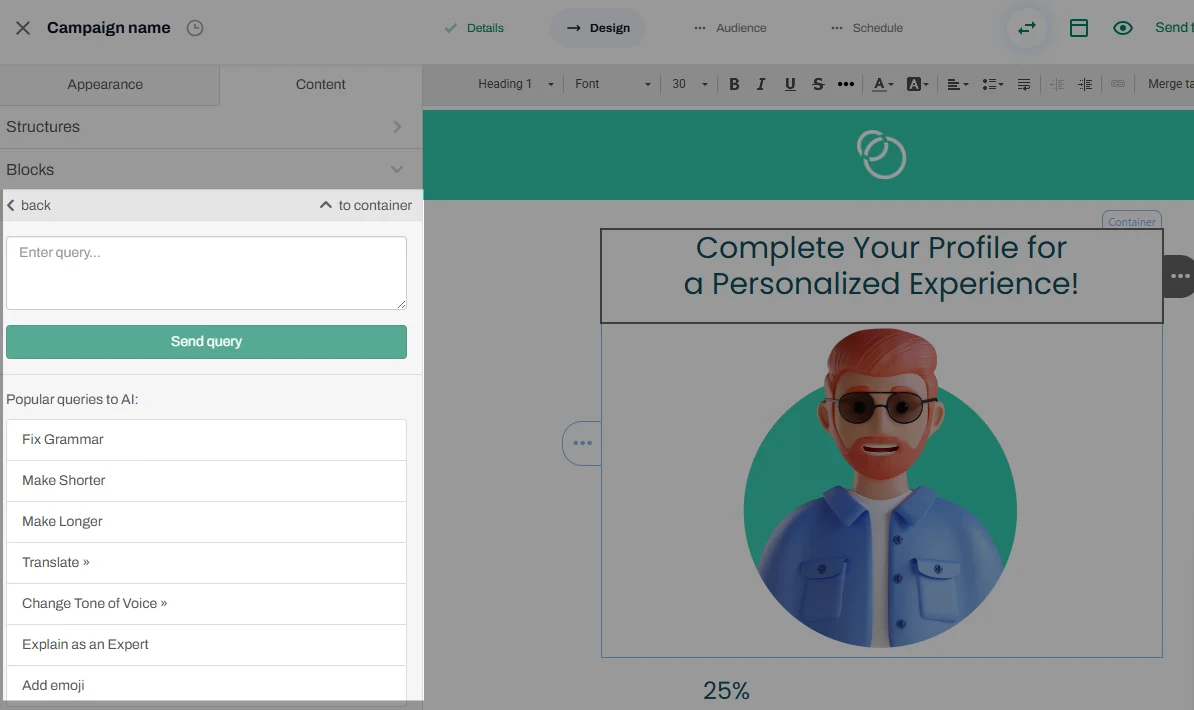Screen dimensions: 1194x710
Task: Choose Make Shorter query
Action: [x=206, y=481]
